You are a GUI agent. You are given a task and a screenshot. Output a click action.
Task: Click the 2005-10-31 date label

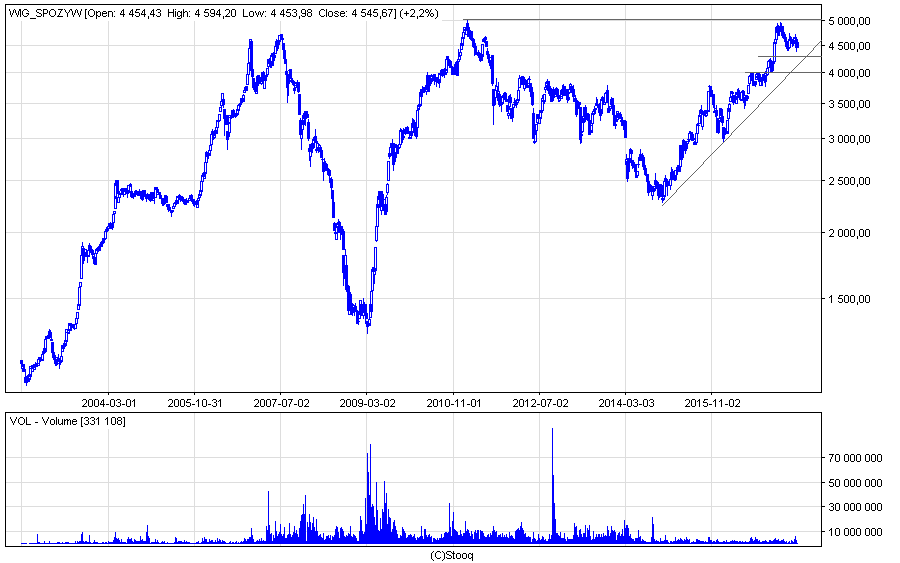[x=195, y=403]
